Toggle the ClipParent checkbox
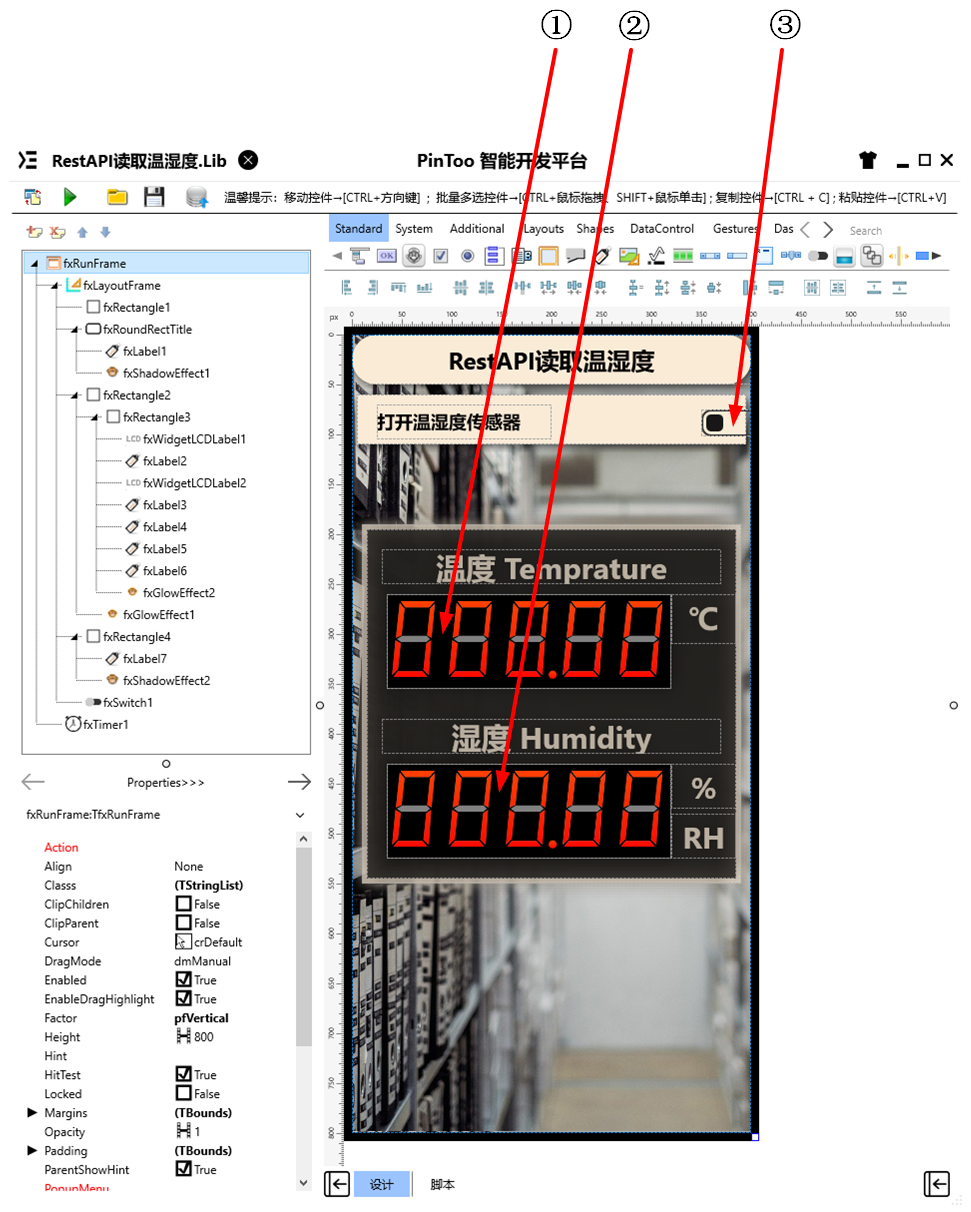 183,923
